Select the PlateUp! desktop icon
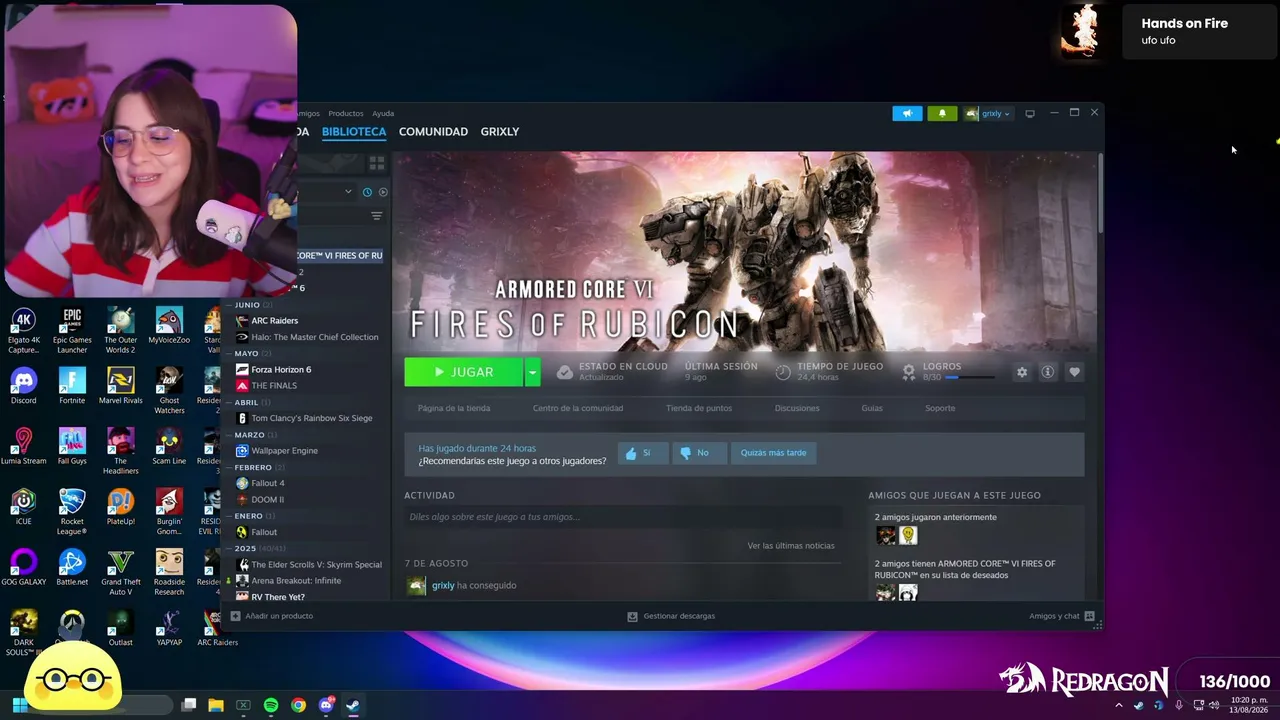This screenshot has width=1280, height=720. tap(120, 507)
